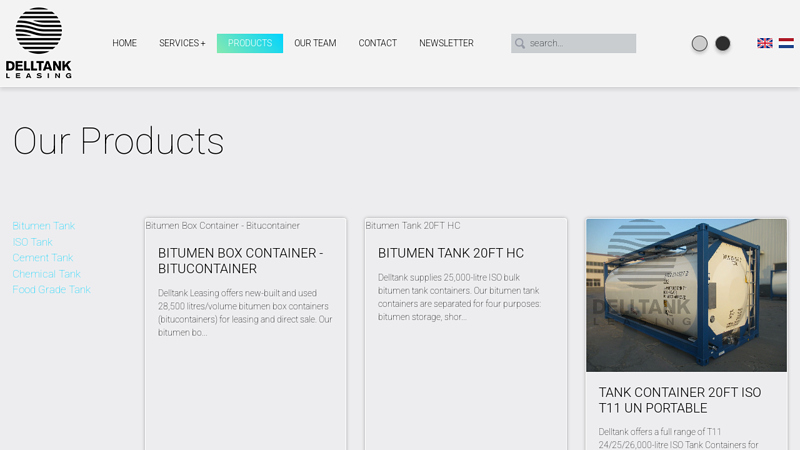Filter products by Chemical Tank

click(x=46, y=274)
